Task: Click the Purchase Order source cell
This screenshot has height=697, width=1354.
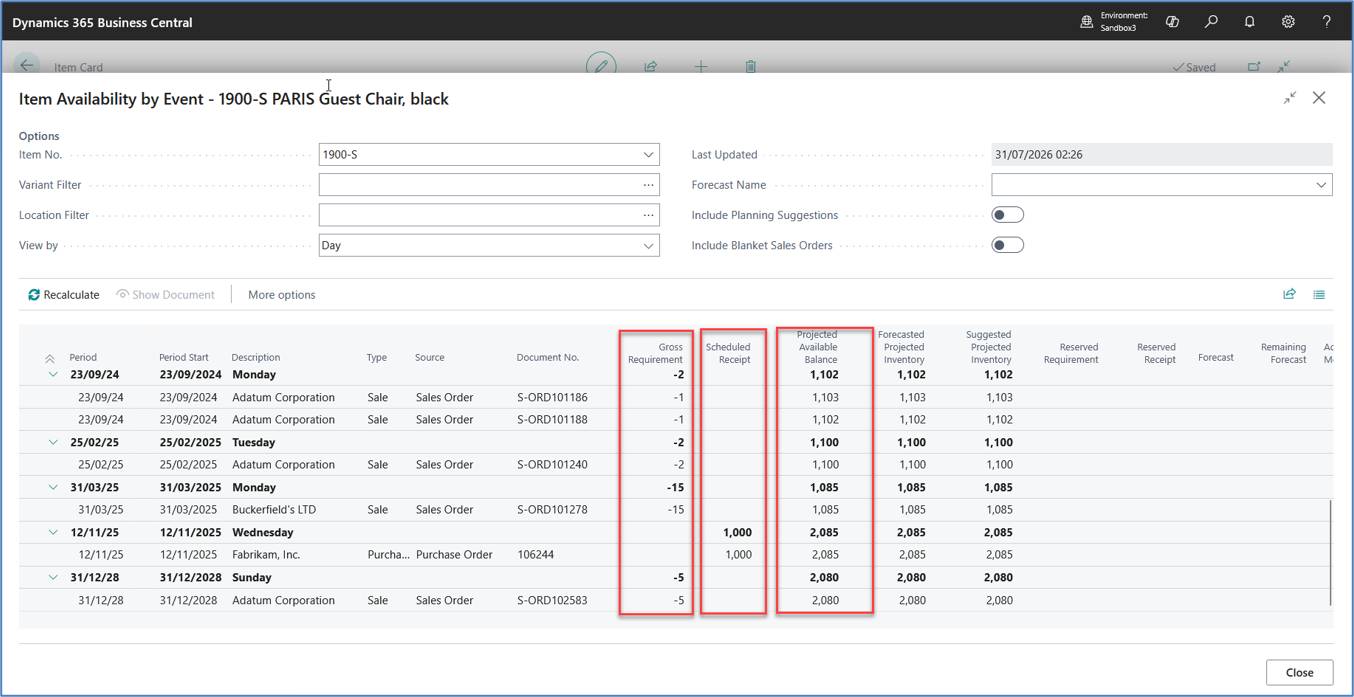Action: tap(454, 555)
